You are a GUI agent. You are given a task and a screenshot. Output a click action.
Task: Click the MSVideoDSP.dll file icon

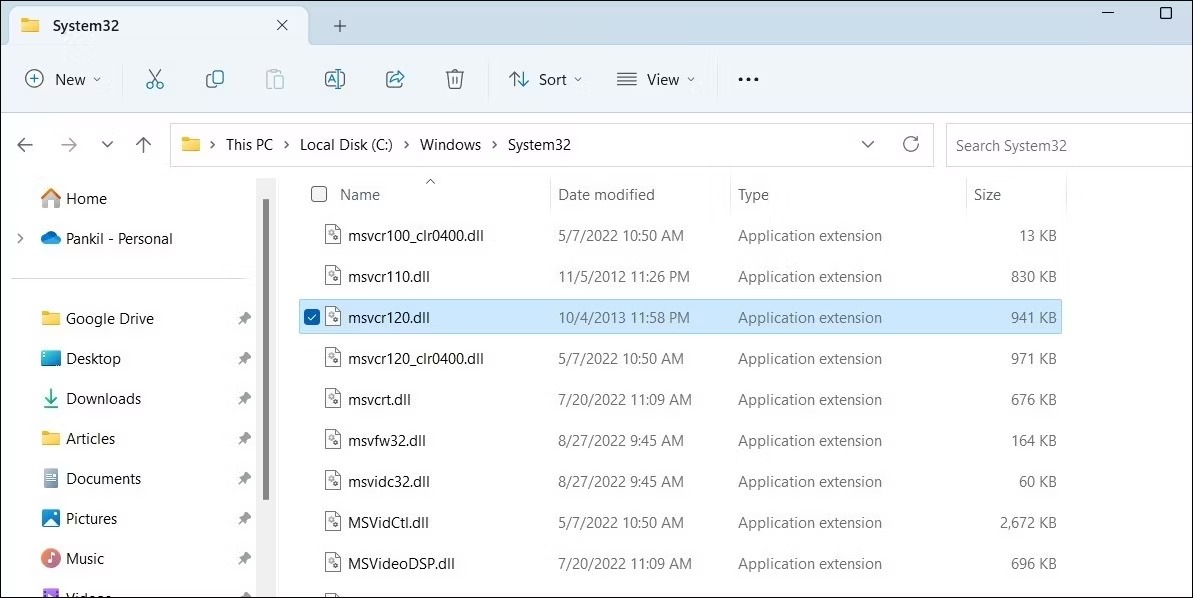(x=333, y=563)
